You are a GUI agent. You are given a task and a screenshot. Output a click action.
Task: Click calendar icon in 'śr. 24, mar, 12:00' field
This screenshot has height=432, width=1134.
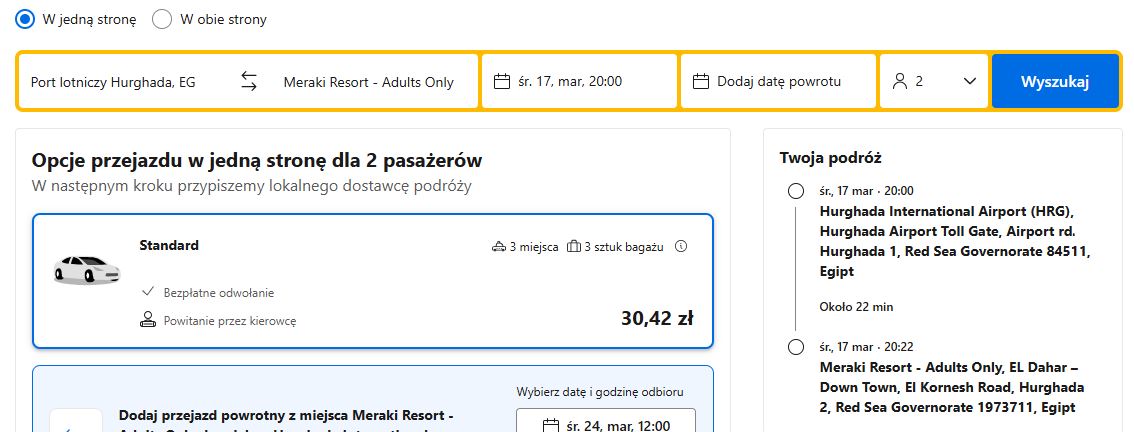551,425
